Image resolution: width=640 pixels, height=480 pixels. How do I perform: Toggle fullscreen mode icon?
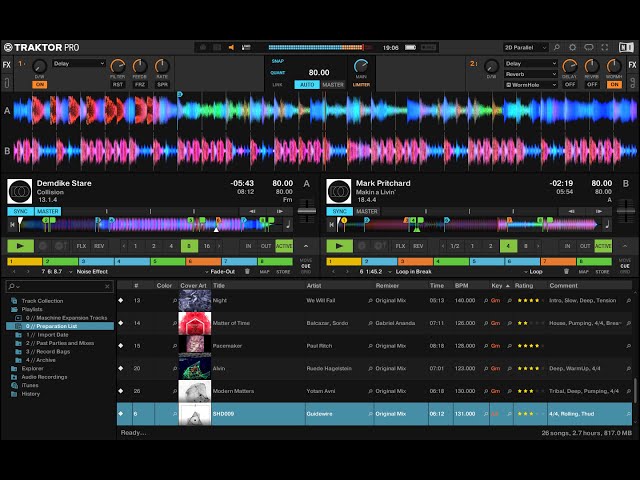[605, 47]
